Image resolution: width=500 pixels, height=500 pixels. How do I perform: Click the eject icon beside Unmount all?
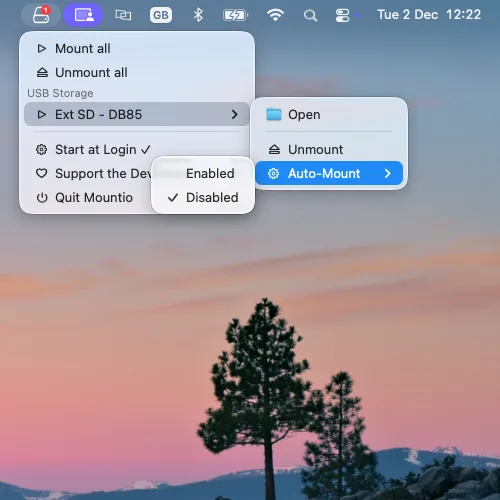pos(42,73)
